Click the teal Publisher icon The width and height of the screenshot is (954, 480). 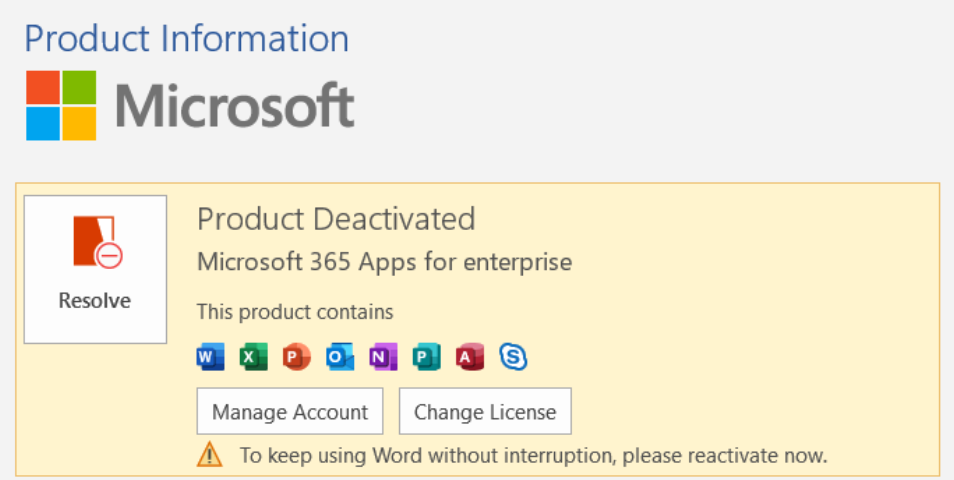(x=427, y=357)
